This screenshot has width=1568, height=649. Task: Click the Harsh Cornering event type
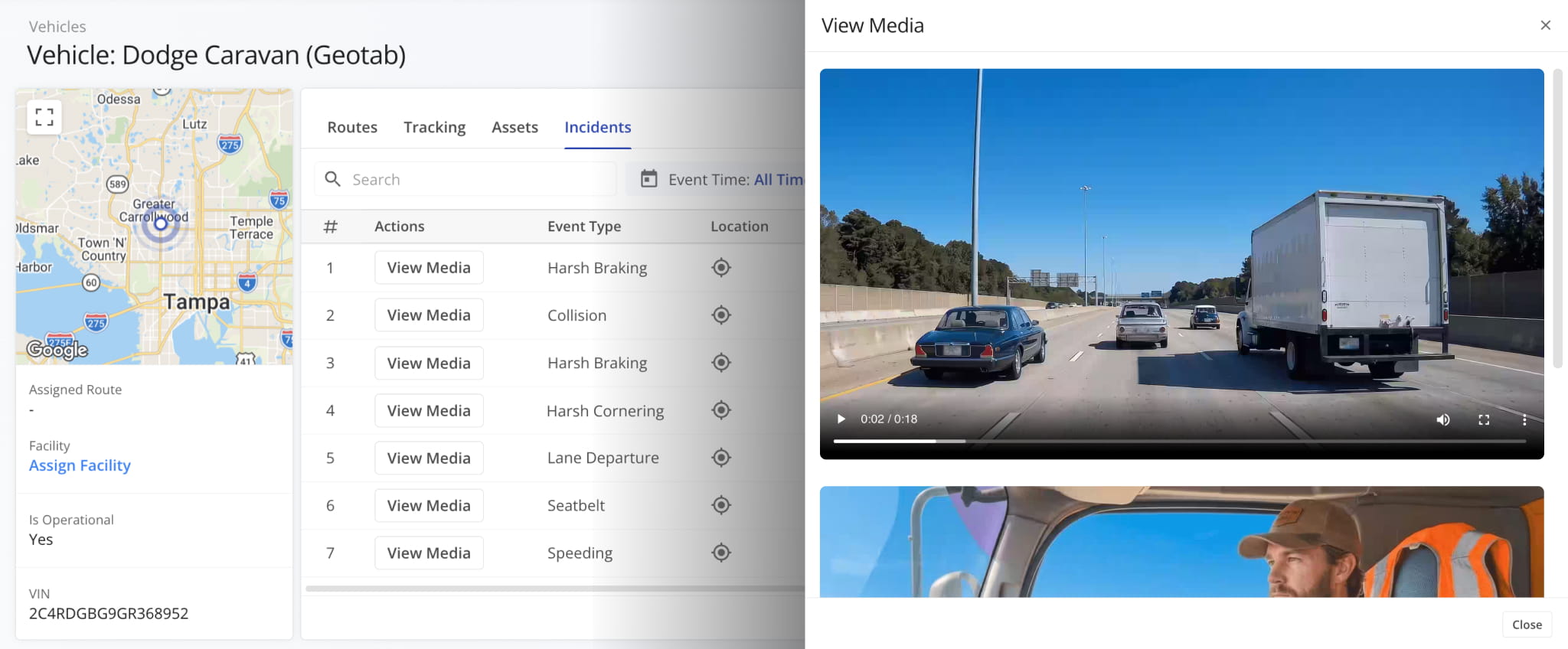pyautogui.click(x=605, y=411)
